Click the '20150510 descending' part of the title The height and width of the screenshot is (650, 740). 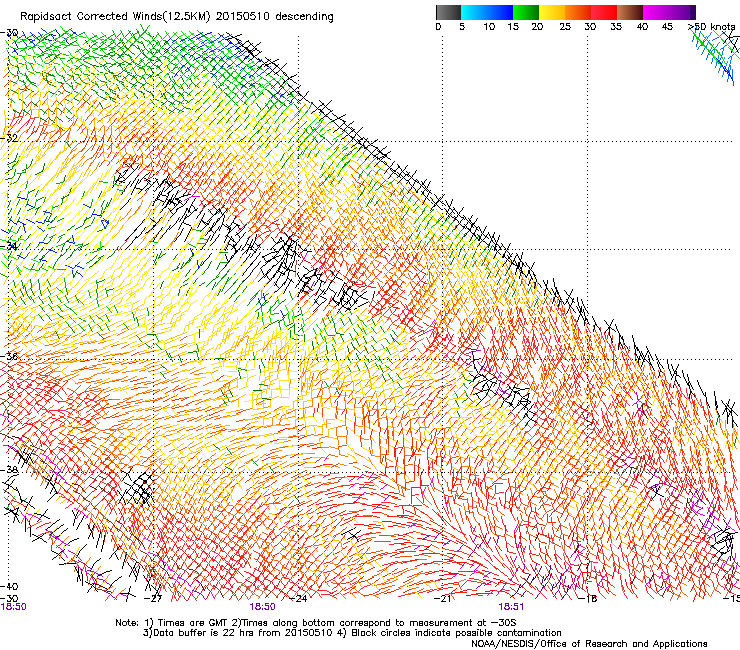(274, 17)
